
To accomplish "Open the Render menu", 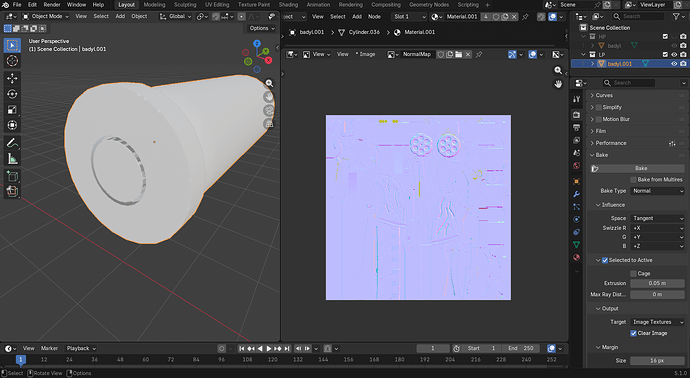I will (x=51, y=5).
